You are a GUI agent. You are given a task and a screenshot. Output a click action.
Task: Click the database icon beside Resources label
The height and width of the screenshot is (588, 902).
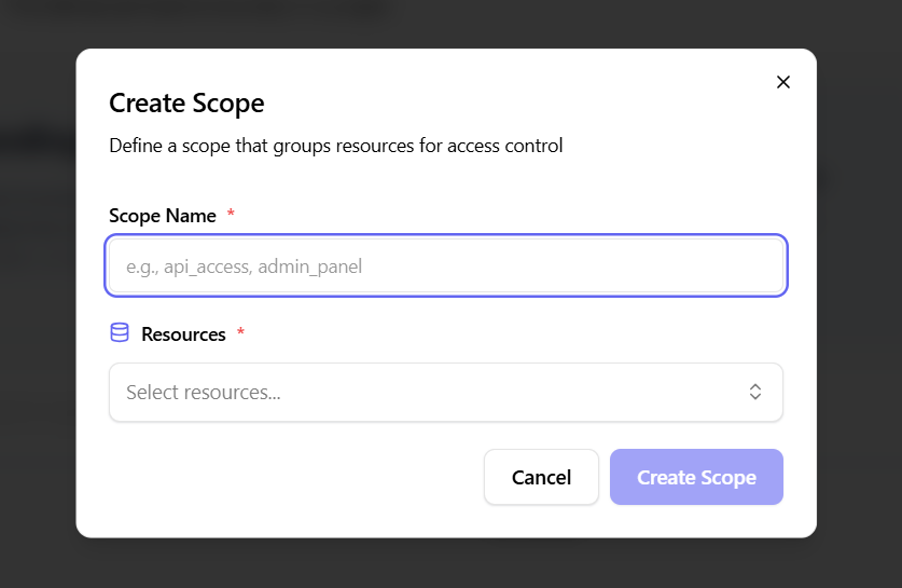(x=119, y=333)
